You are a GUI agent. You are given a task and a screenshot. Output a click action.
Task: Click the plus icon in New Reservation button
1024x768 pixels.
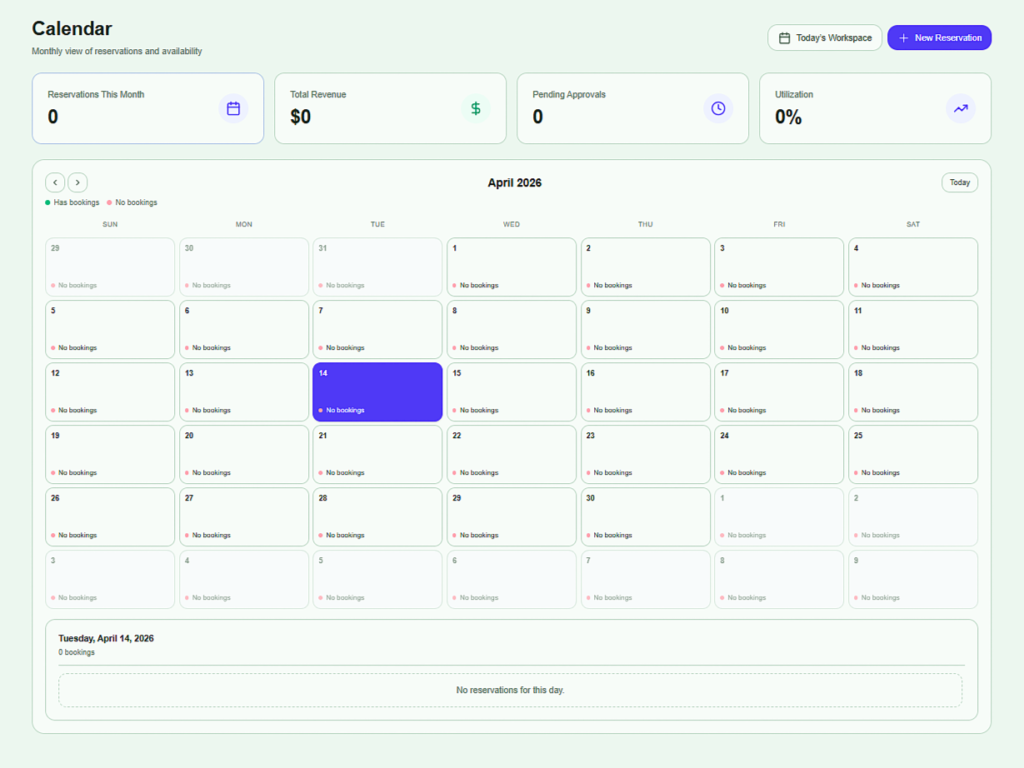pyautogui.click(x=903, y=38)
